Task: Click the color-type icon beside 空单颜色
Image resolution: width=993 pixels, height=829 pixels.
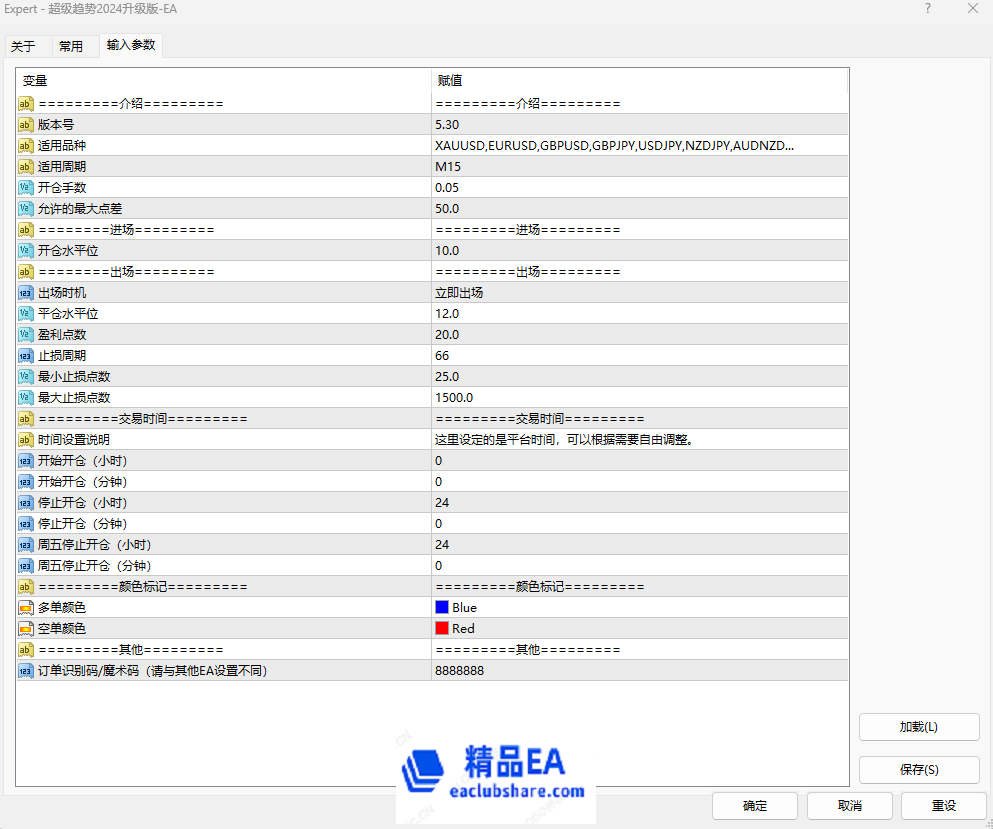Action: [x=25, y=628]
